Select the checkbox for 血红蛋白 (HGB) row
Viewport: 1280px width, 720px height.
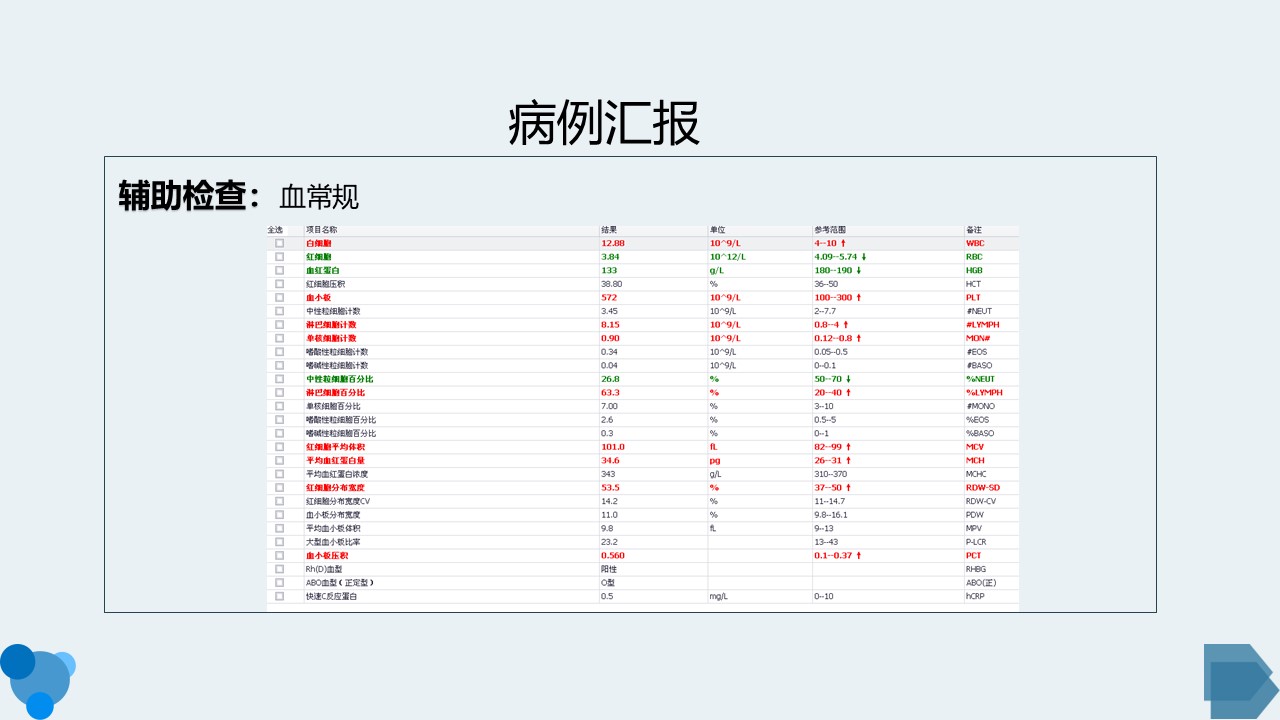(280, 270)
